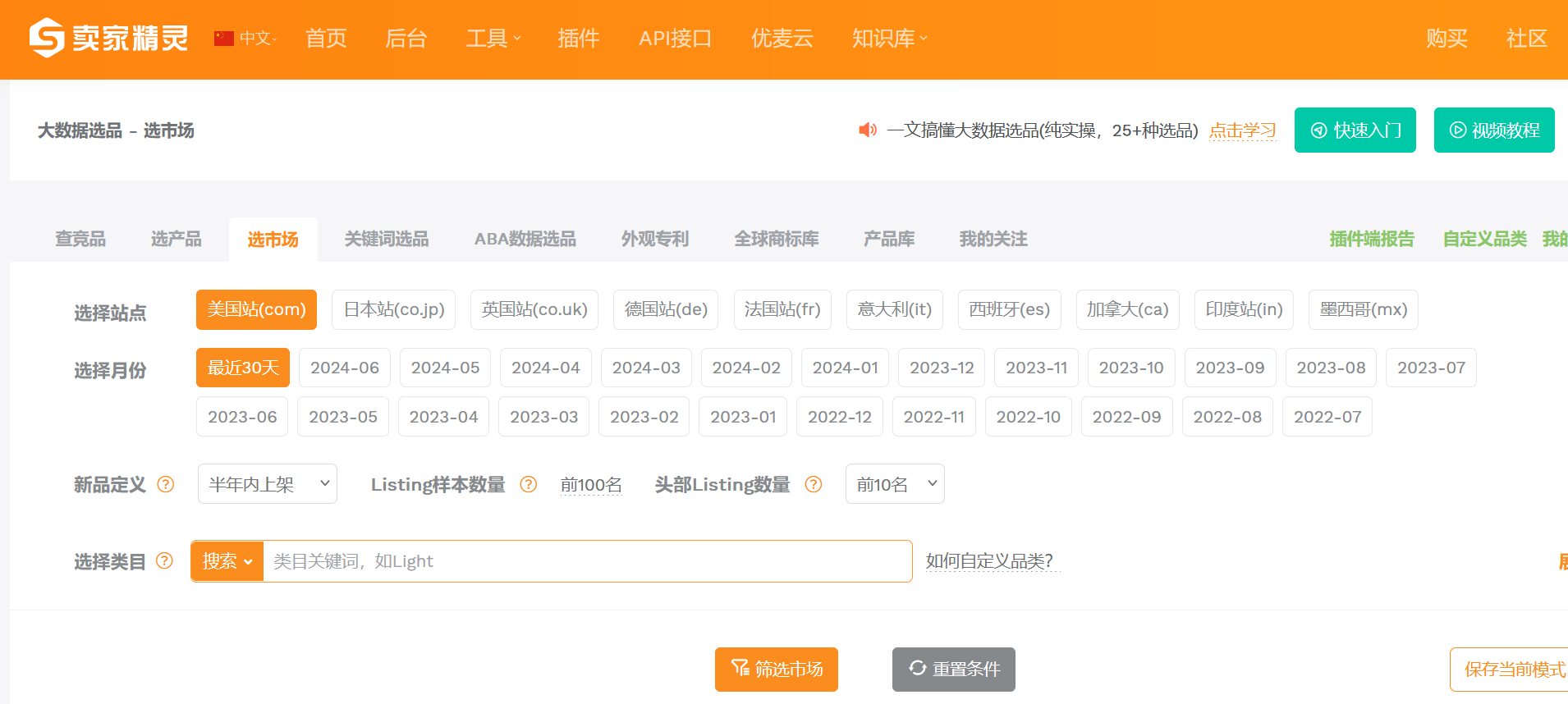Click the 重置条件 reset button
The image size is (1568, 704).
pyautogui.click(x=953, y=670)
